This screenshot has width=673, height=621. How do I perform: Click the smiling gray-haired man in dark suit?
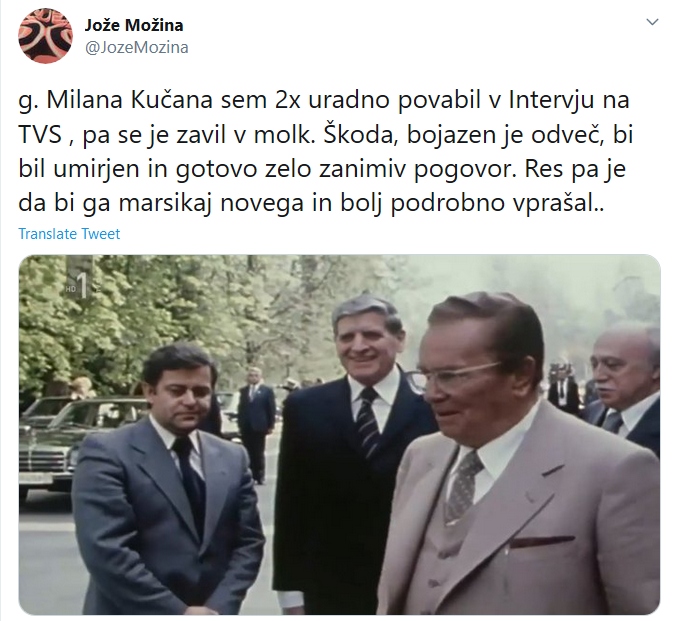click(356, 451)
